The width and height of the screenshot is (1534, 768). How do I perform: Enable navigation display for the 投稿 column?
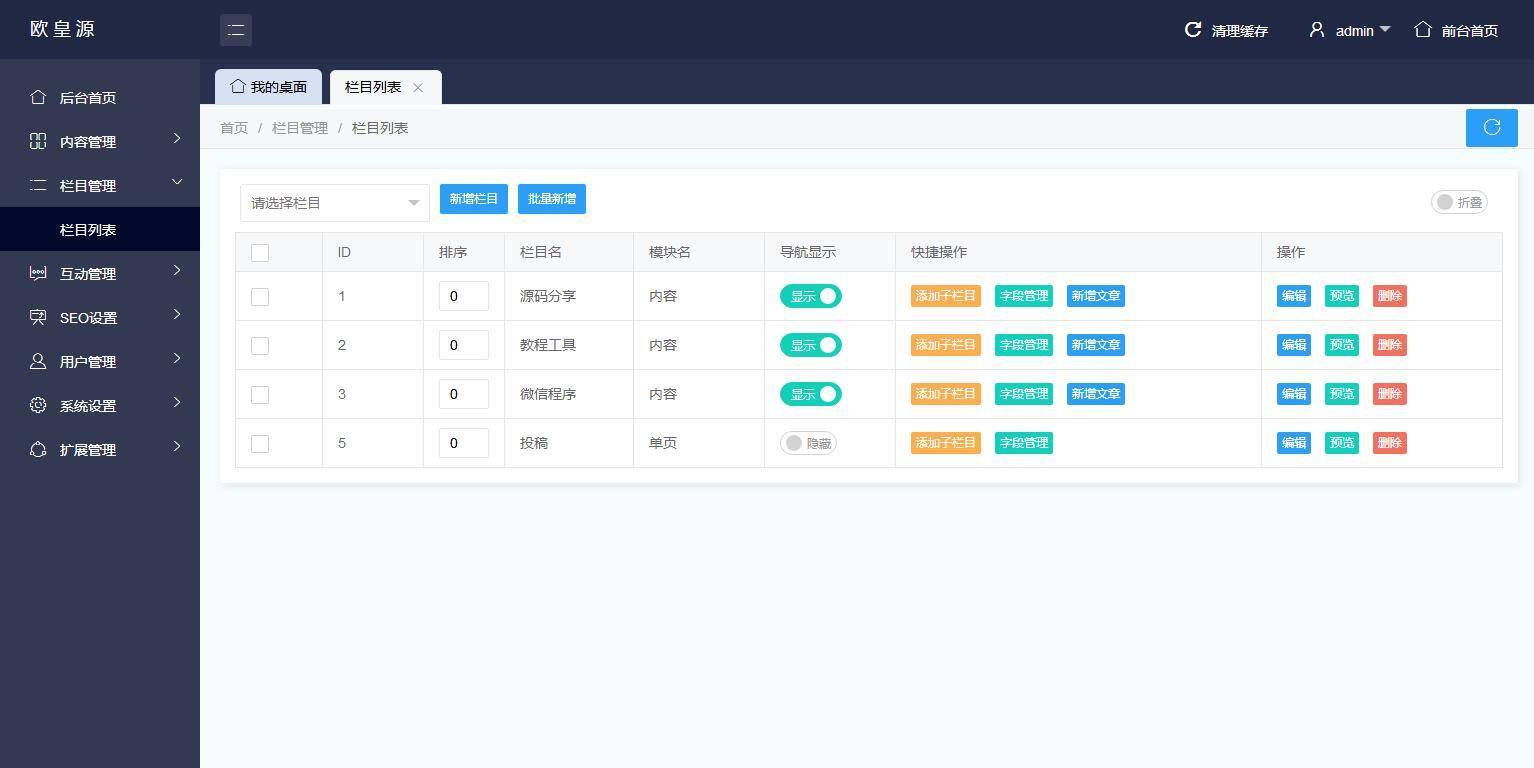point(808,443)
